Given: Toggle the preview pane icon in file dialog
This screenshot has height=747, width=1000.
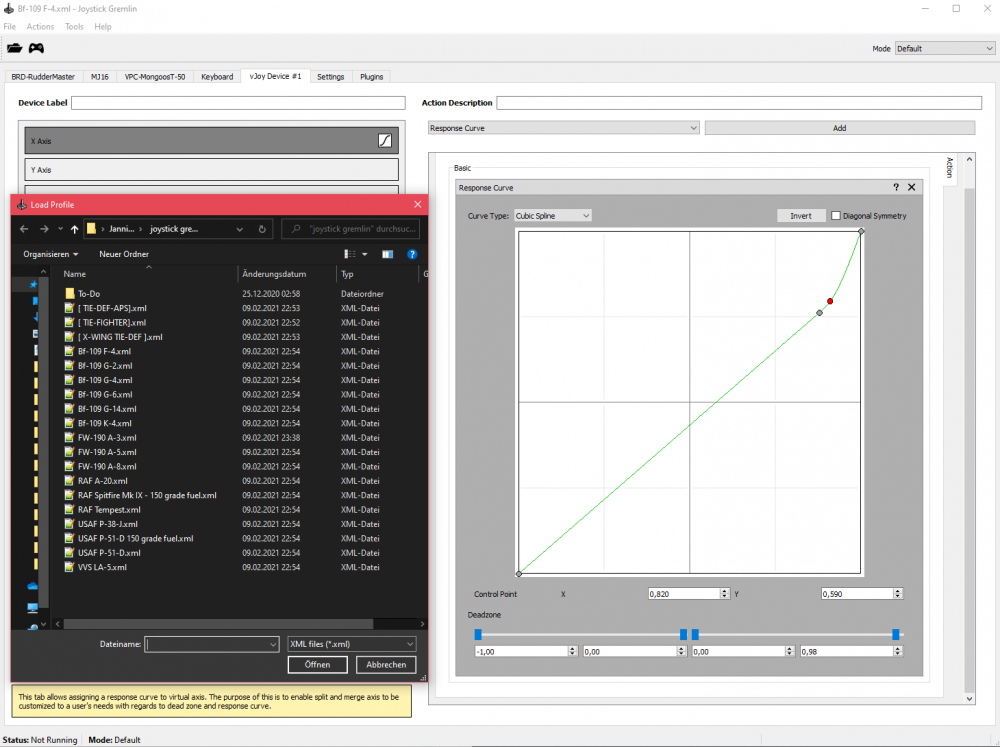Looking at the screenshot, I should 388,255.
